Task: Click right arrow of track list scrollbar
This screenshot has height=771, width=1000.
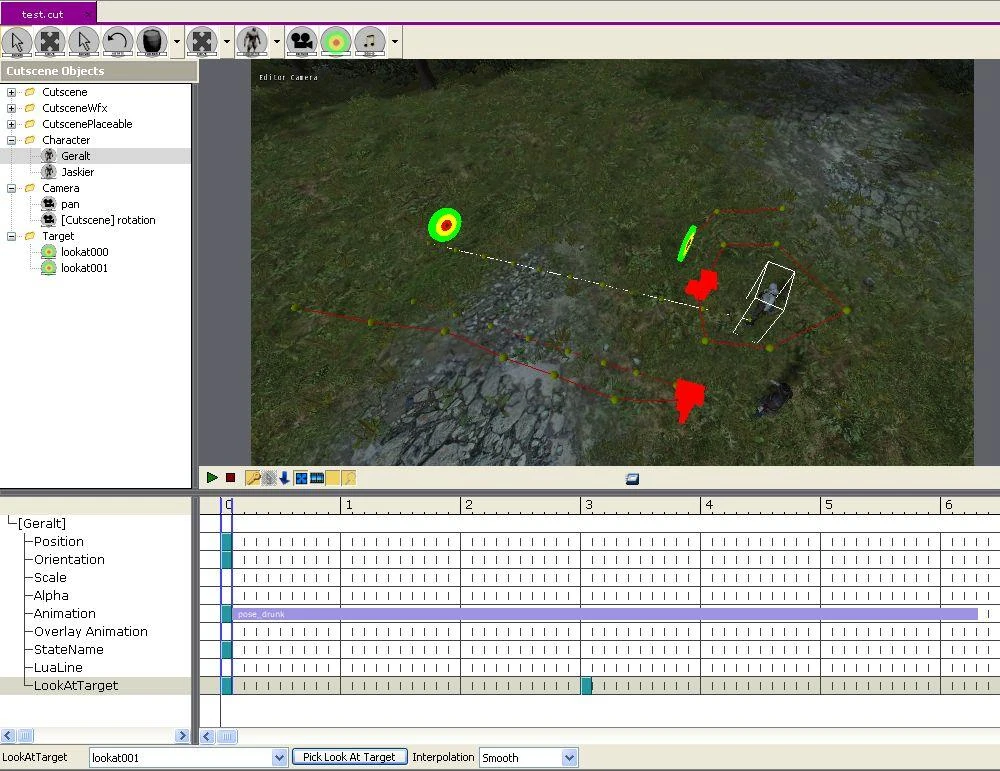Action: [x=182, y=736]
